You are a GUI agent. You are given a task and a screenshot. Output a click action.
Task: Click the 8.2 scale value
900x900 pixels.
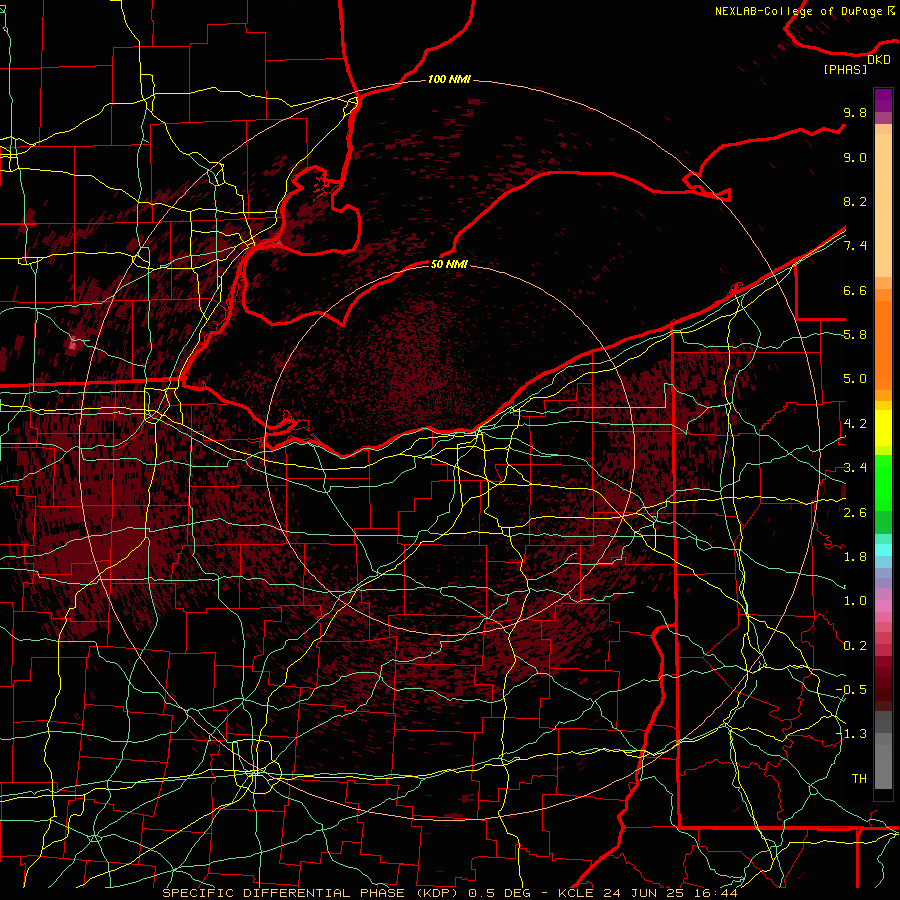click(855, 201)
